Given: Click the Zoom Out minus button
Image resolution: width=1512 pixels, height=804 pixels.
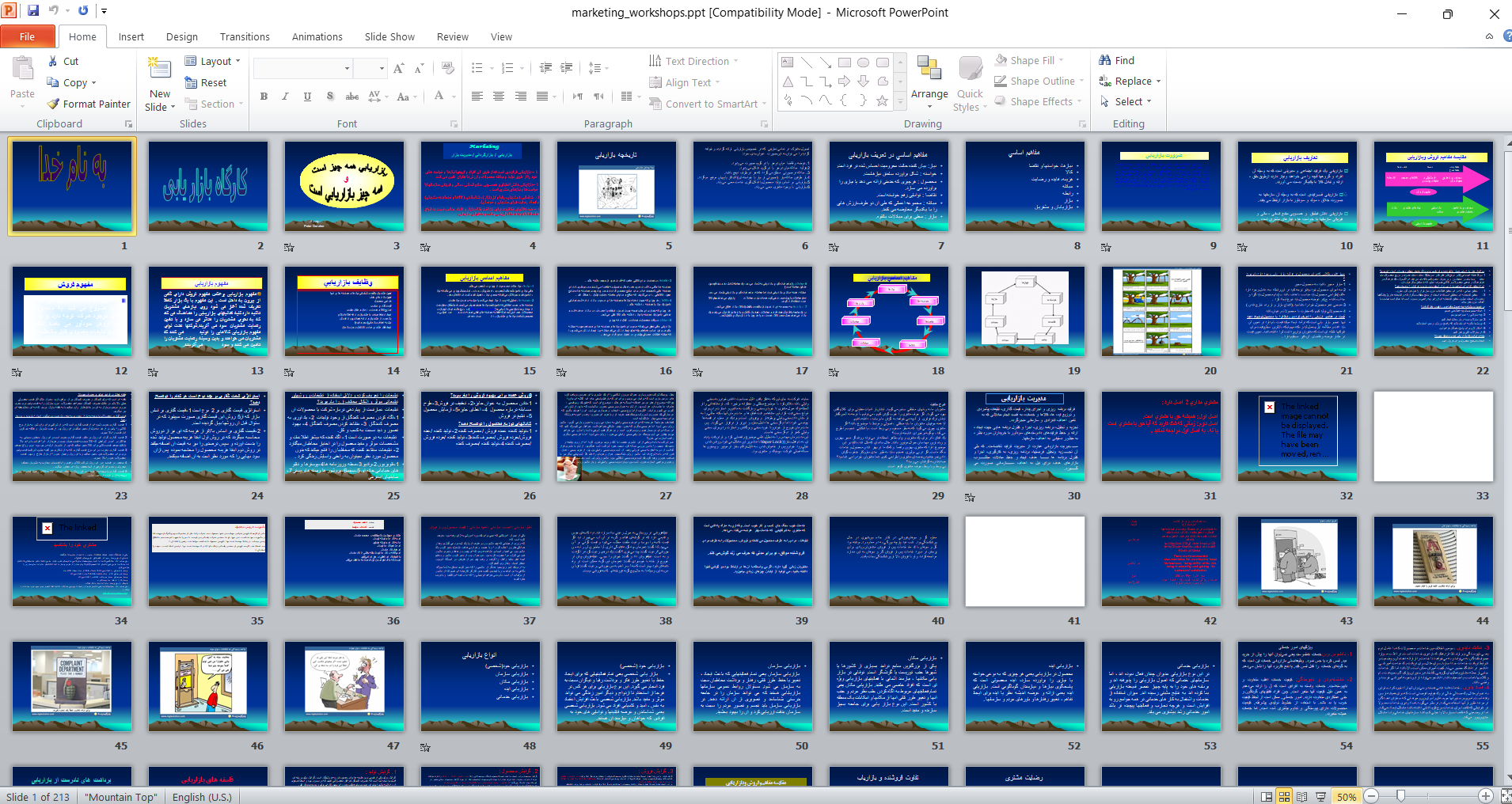Looking at the screenshot, I should pyautogui.click(x=1372, y=796).
